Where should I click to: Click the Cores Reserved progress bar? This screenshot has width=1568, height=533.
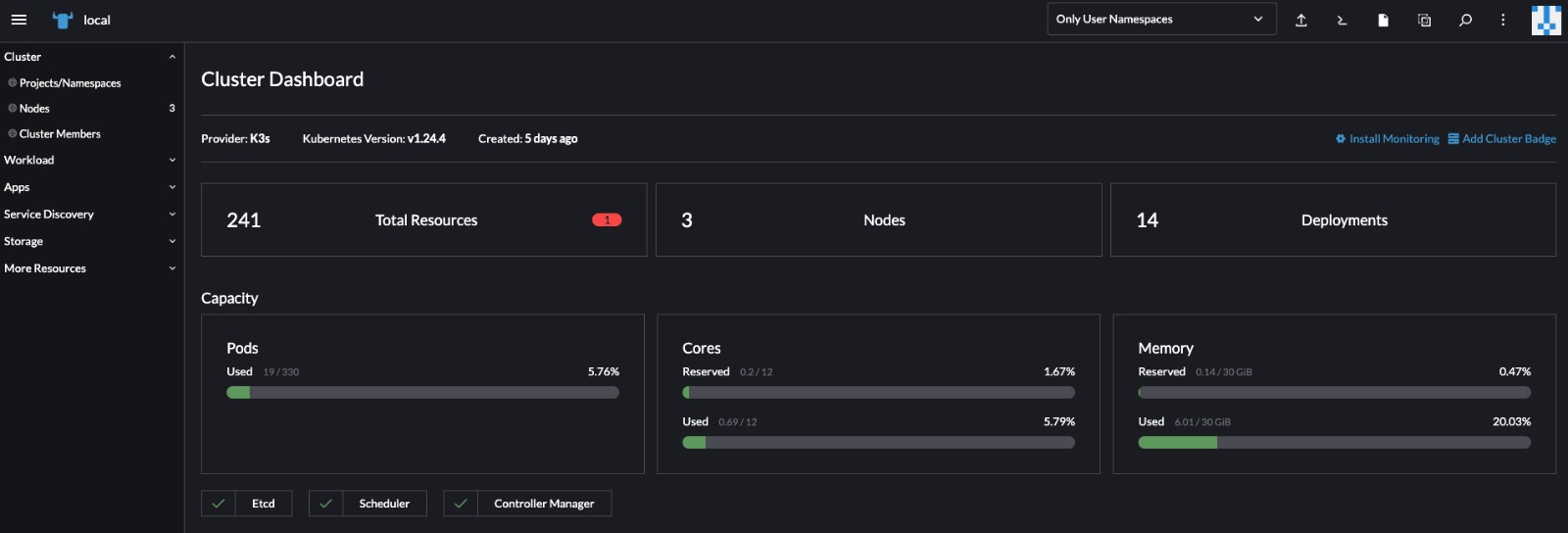[878, 393]
